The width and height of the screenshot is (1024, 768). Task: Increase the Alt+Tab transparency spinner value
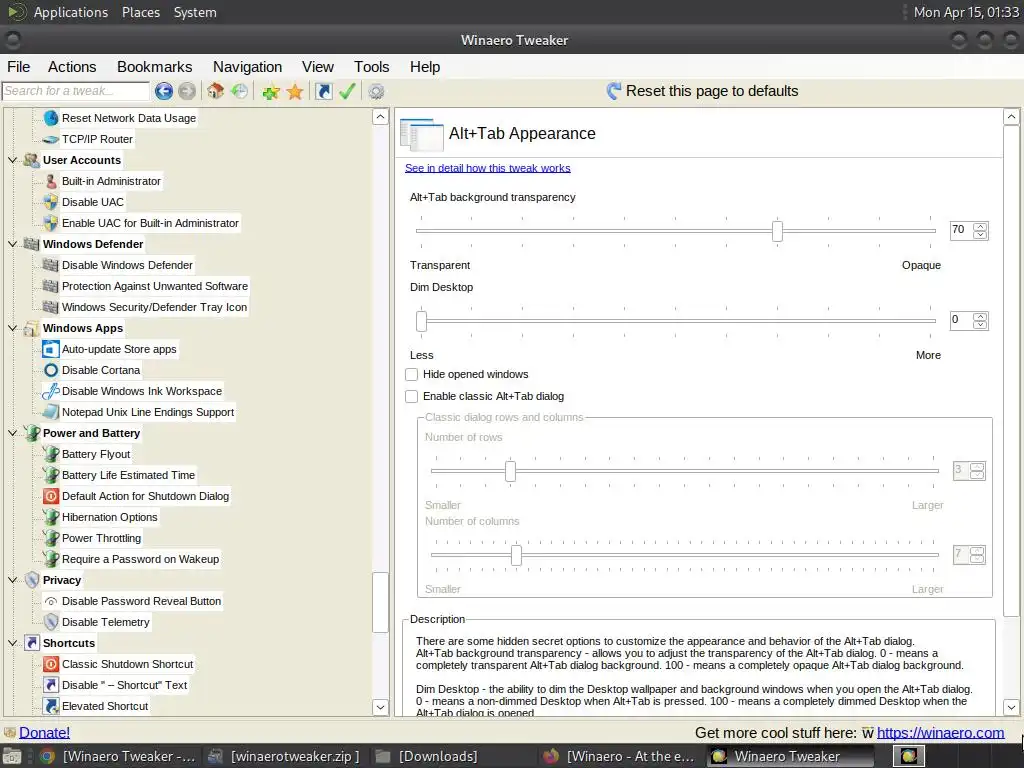[x=980, y=226]
